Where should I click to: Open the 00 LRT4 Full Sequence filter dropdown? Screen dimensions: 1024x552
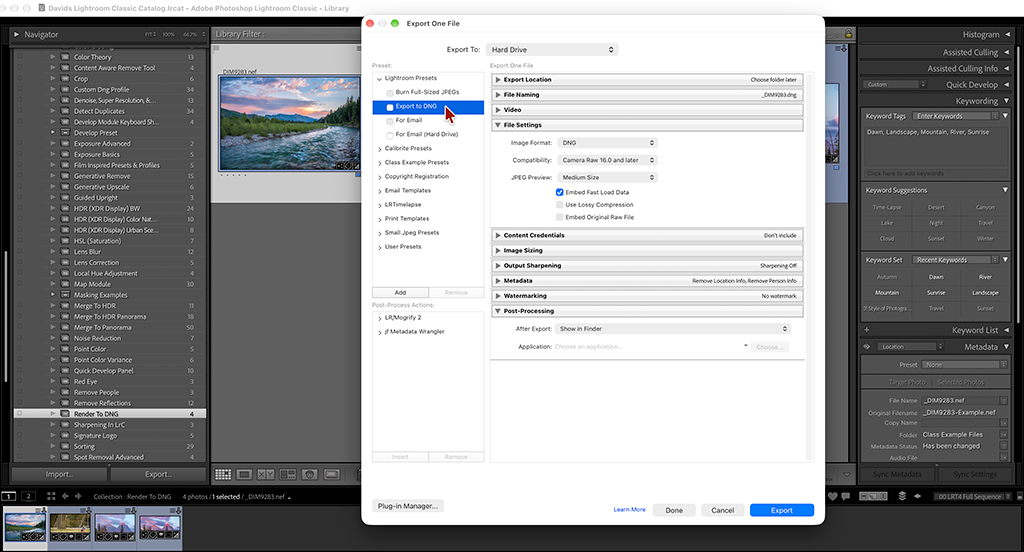[x=972, y=496]
